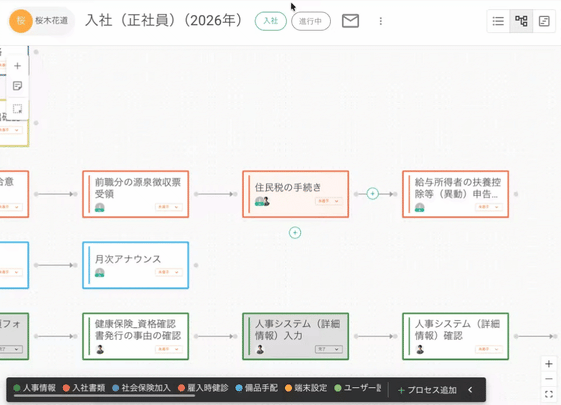Open status dropdown on 前職分の源泉徴収票受領 card
The image size is (561, 405).
pos(169,207)
